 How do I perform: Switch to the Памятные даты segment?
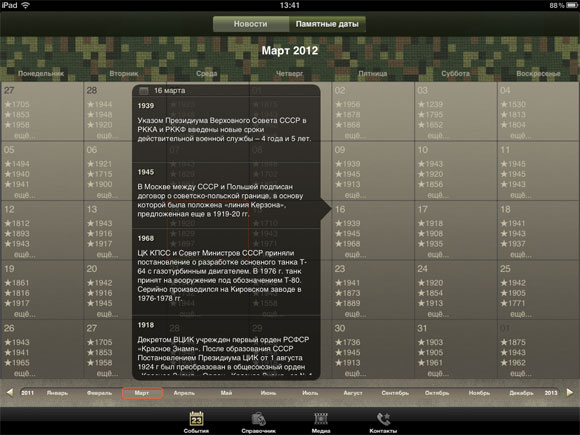327,24
